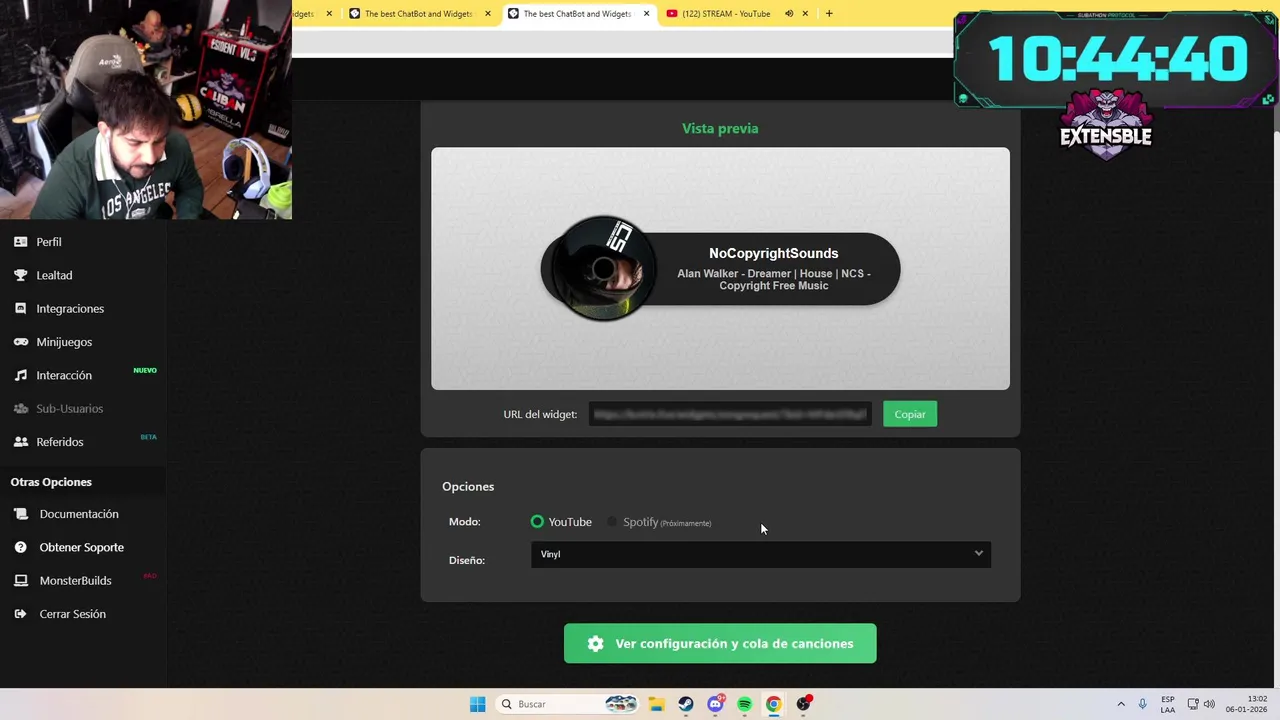Click the Chrome taskbar icon
This screenshot has width=1280, height=720.
(773, 704)
